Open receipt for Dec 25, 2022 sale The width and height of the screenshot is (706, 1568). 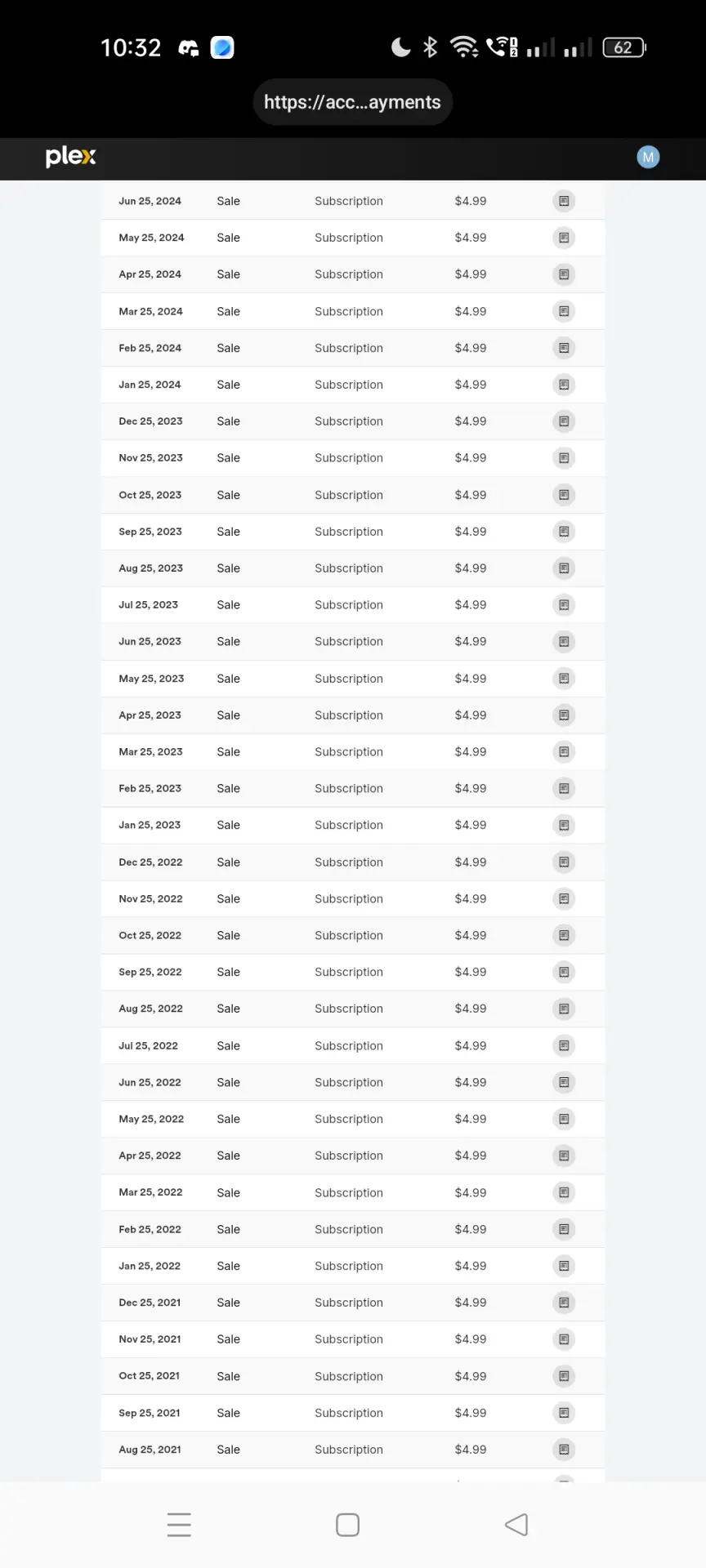coord(564,862)
